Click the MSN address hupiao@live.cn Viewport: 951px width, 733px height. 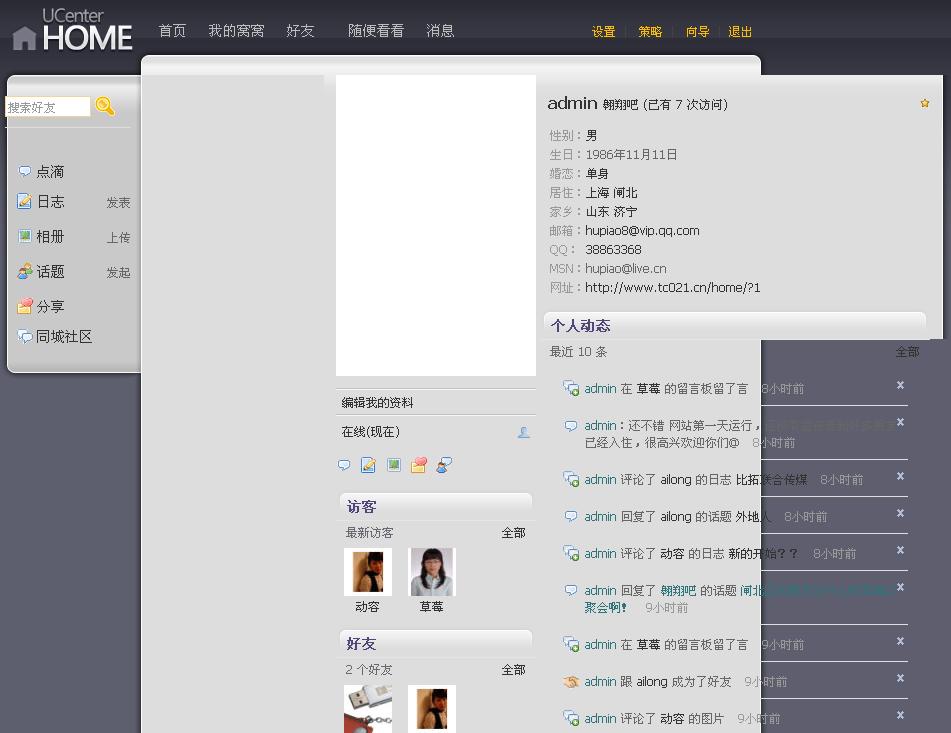(625, 268)
